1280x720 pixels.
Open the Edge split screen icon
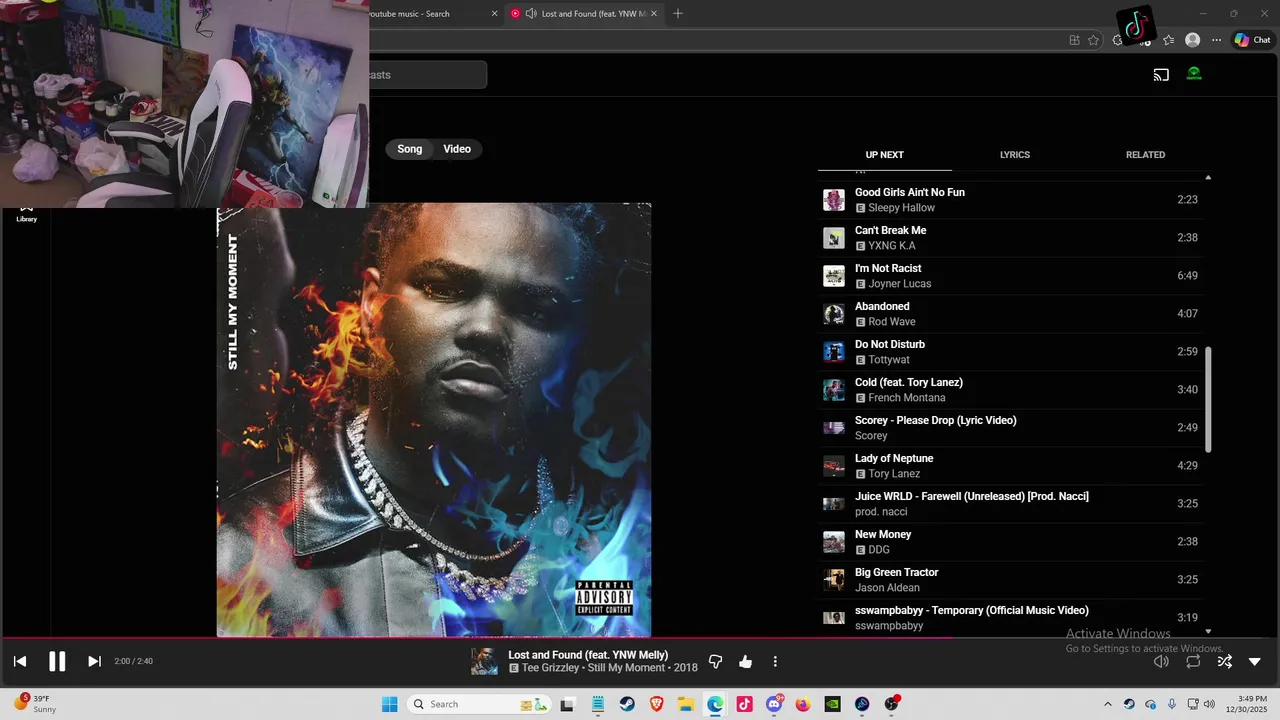pyautogui.click(x=1074, y=40)
